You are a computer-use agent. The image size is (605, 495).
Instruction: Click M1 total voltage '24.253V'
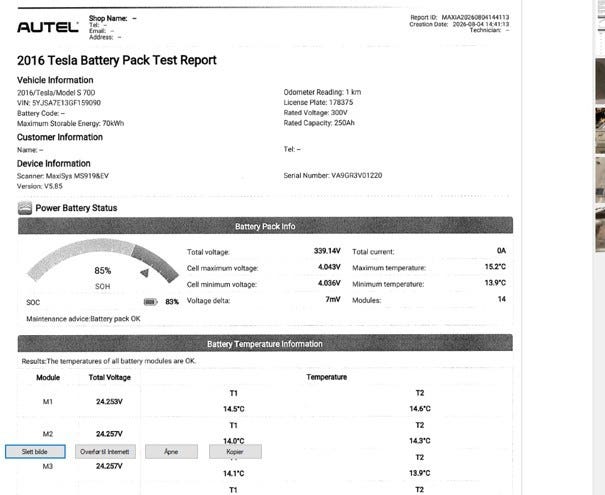(x=109, y=402)
